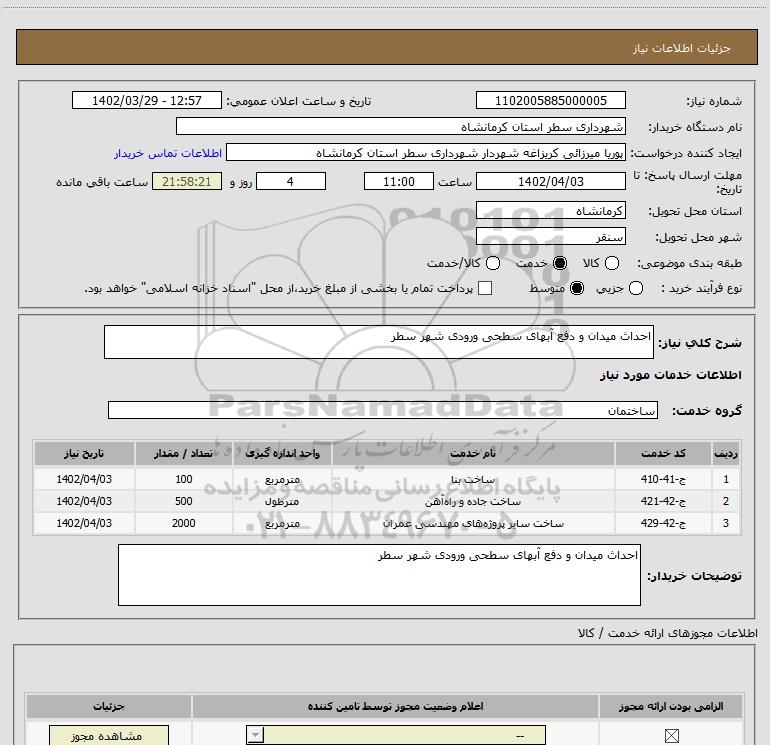The image size is (770, 745).
Task: Click the تاریخ نیاز column header
Action: pos(84,453)
